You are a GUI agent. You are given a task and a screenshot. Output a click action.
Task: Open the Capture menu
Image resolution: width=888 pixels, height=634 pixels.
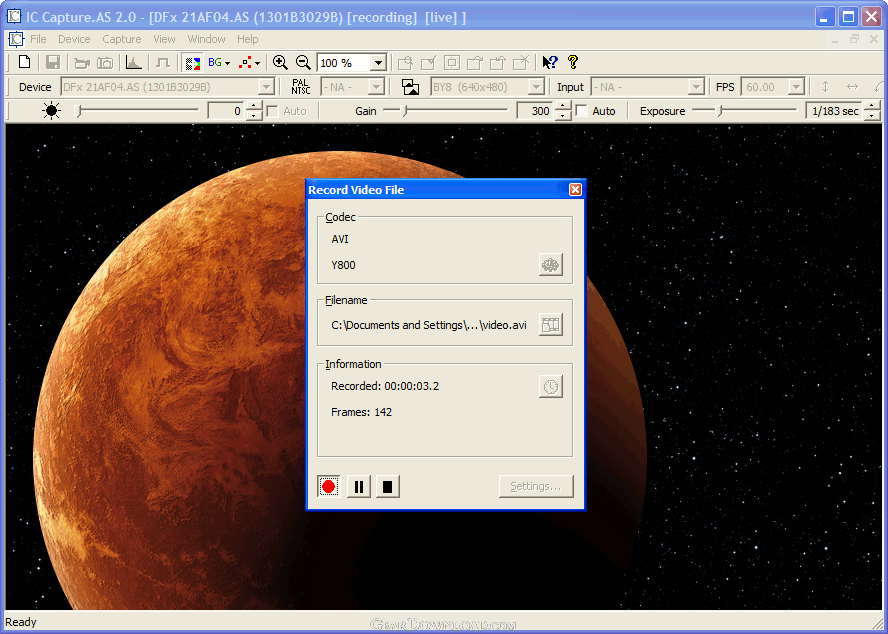[122, 39]
